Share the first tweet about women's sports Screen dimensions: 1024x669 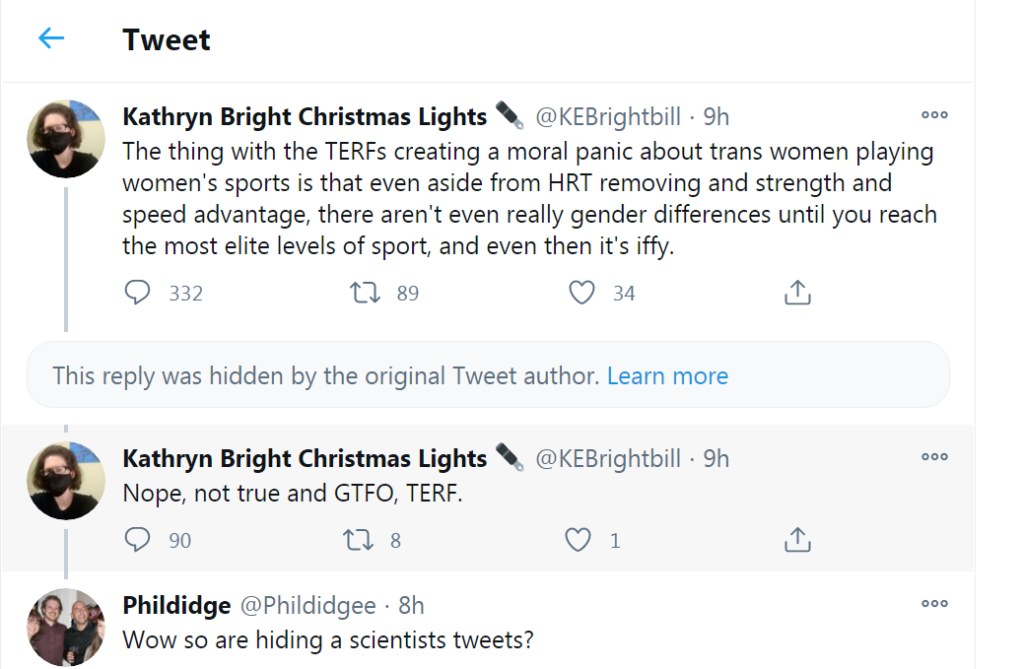[797, 292]
